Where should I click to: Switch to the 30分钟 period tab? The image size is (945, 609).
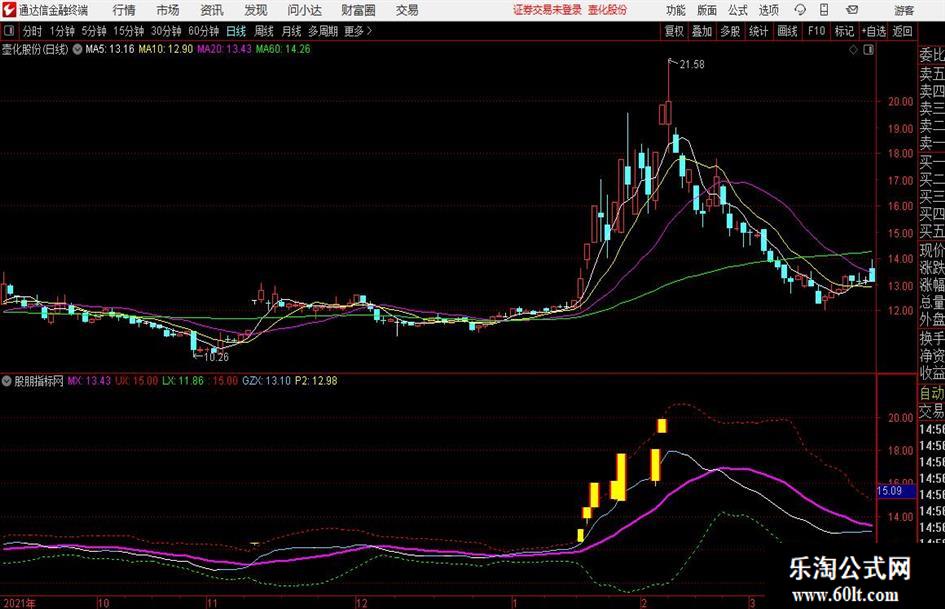point(166,31)
